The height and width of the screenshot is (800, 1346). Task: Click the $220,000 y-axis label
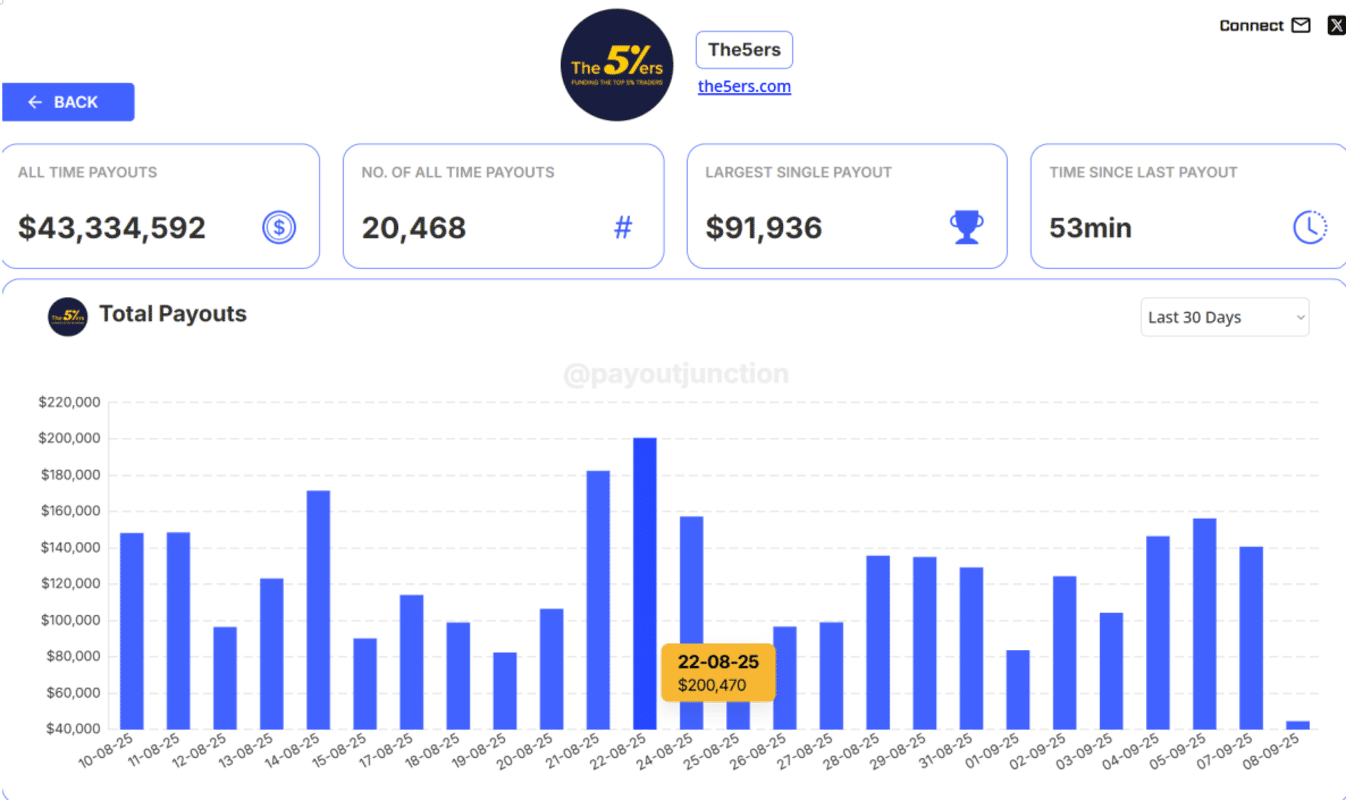(70, 402)
